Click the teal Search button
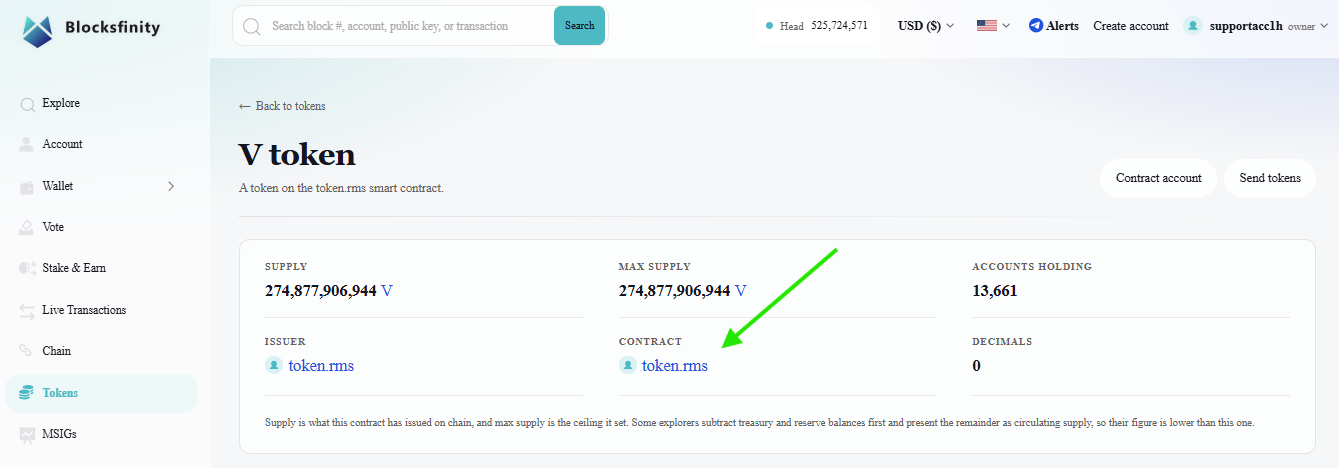This screenshot has height=468, width=1339. (579, 26)
